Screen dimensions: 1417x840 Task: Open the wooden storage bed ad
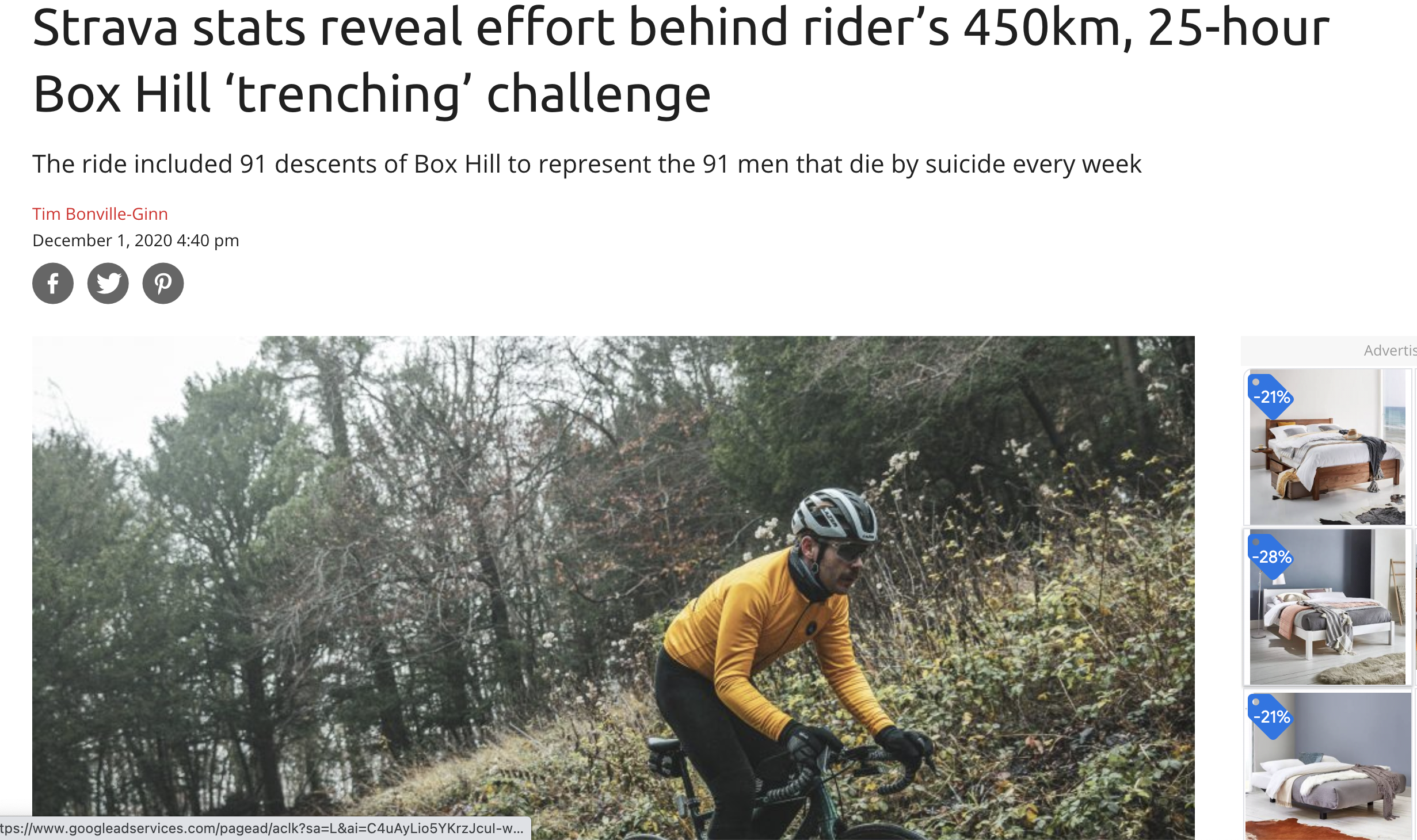[x=1327, y=447]
